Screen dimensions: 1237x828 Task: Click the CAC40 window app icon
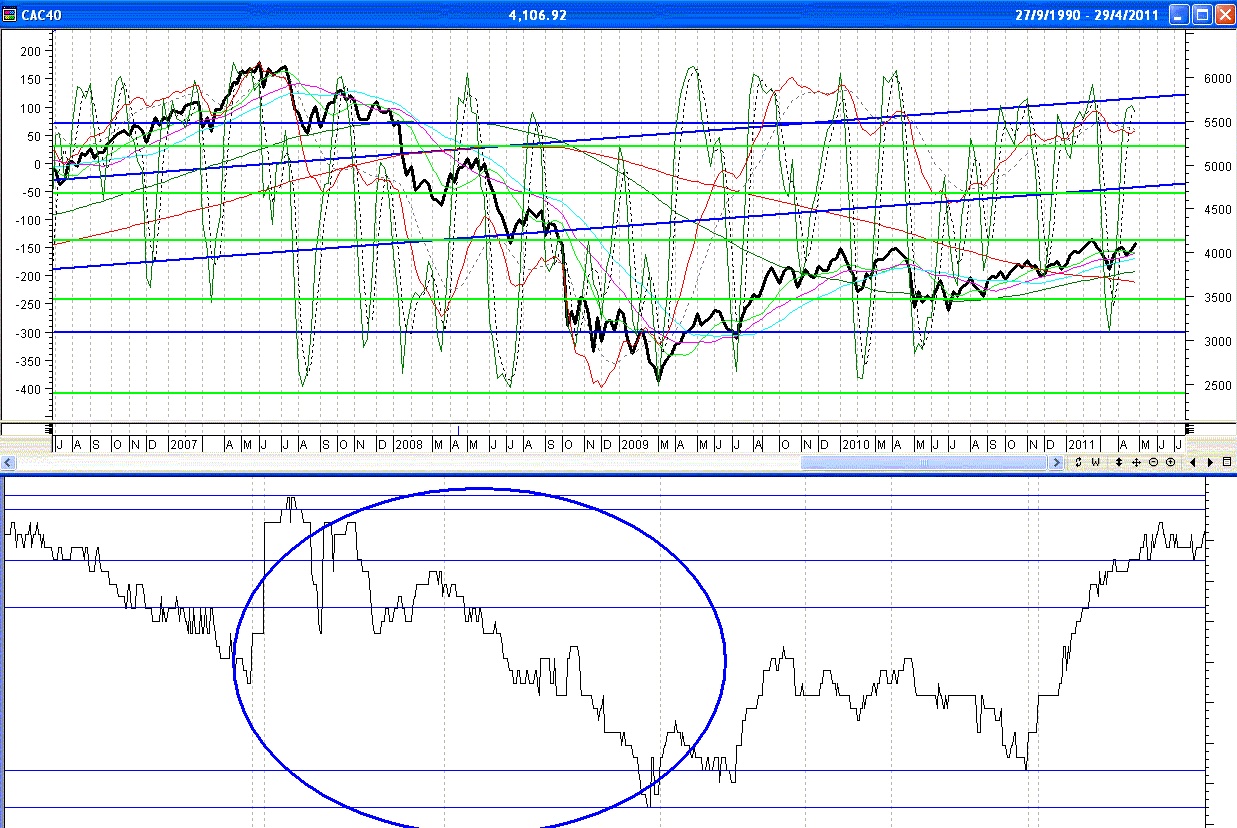click(x=11, y=14)
